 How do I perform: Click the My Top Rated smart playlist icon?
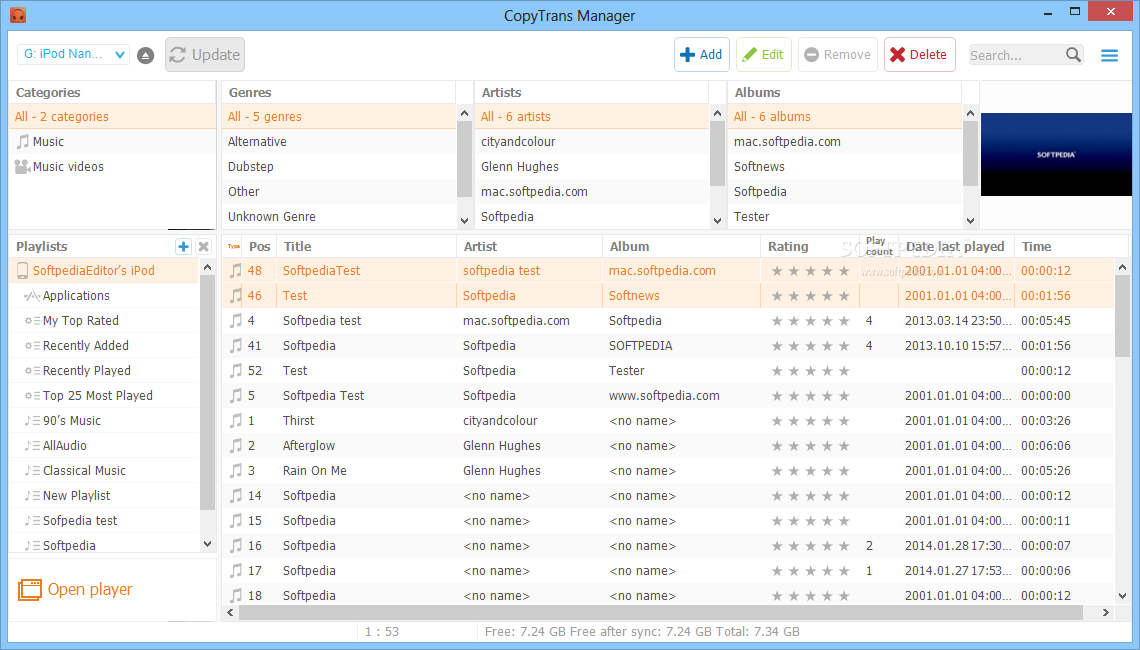click(32, 321)
